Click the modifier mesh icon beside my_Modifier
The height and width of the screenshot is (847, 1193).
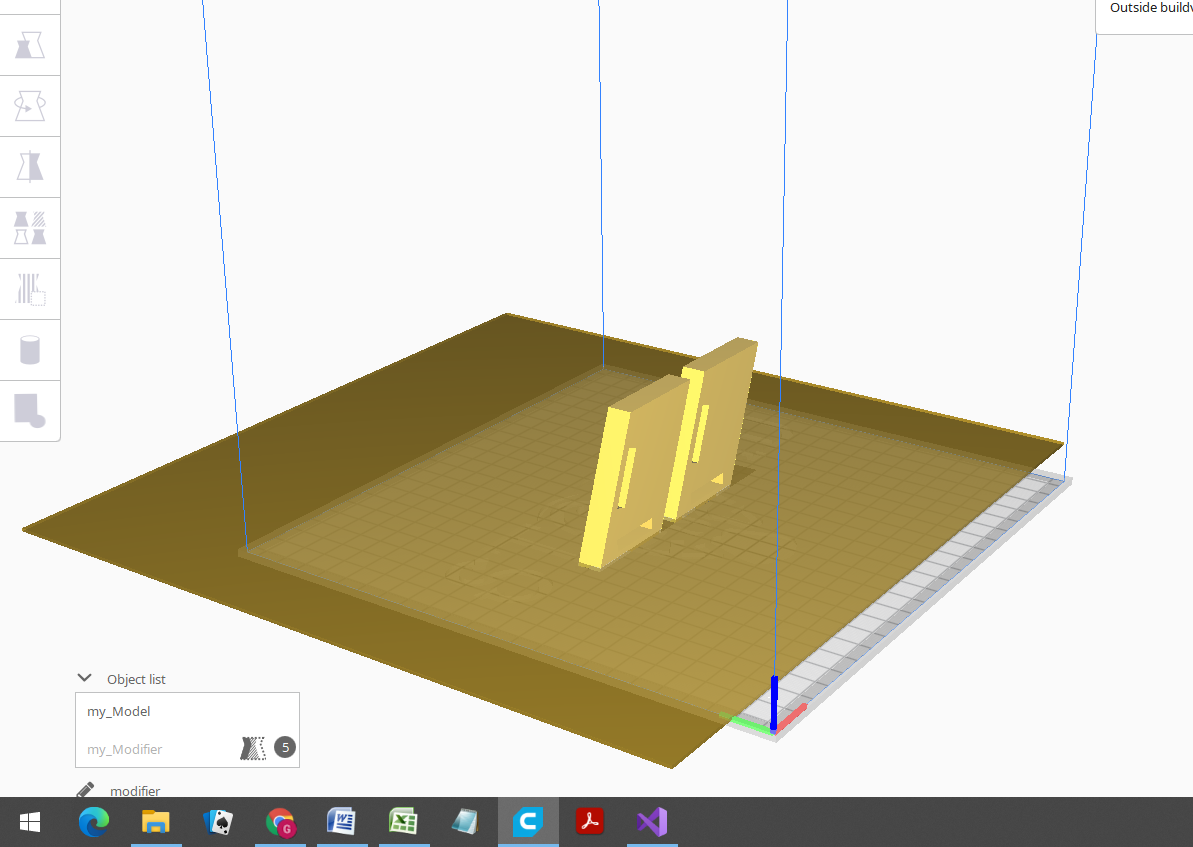tap(253, 748)
